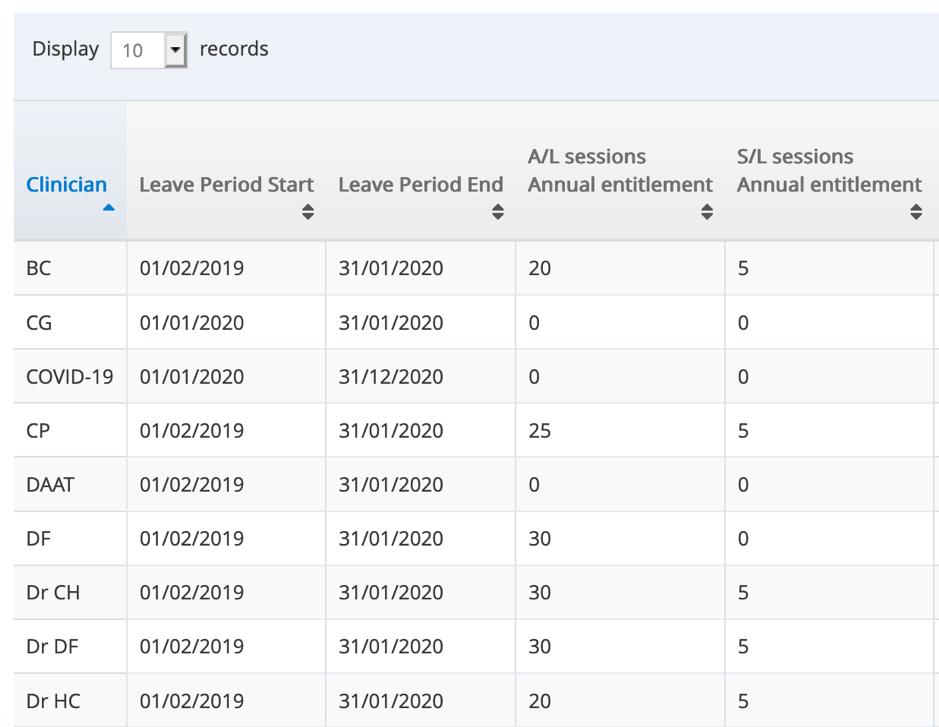Click sort icon for S/L sessions column

coord(916,212)
